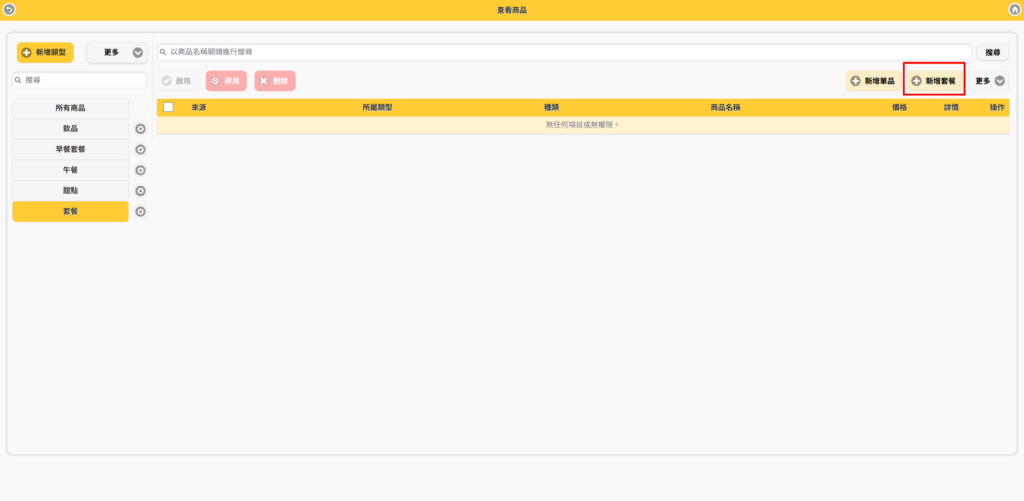This screenshot has width=1024, height=501.
Task: Open settings icon beside 甜點 category
Action: (x=140, y=191)
